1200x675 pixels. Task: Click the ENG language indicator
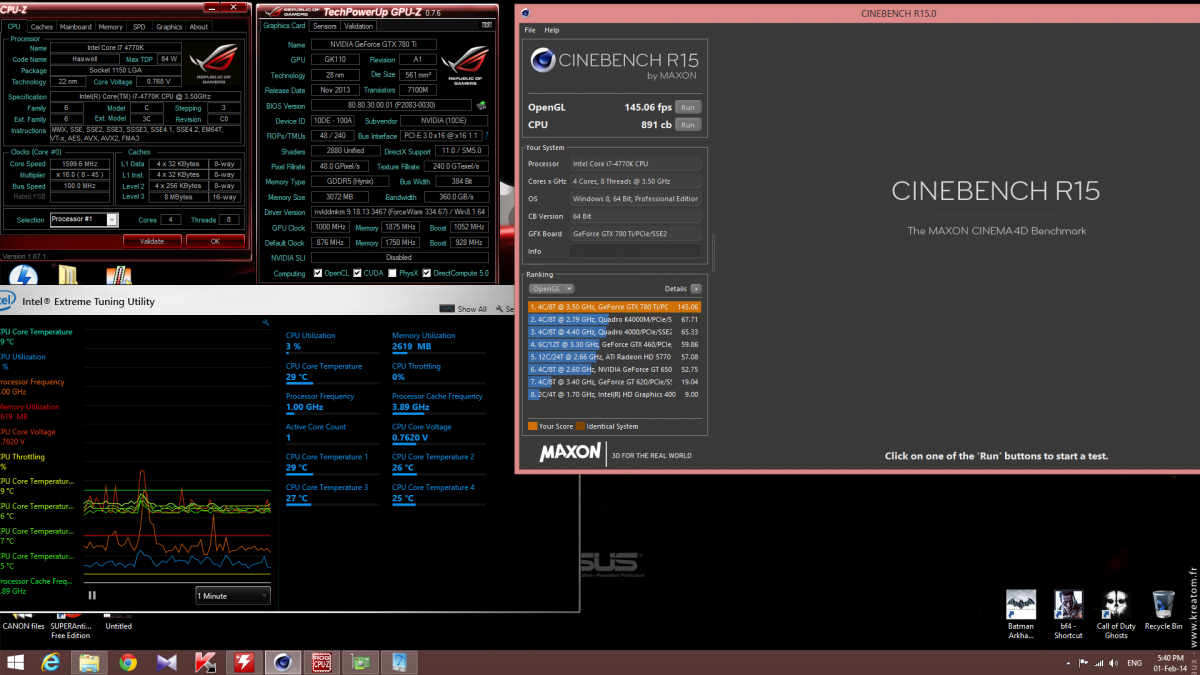pos(1134,662)
